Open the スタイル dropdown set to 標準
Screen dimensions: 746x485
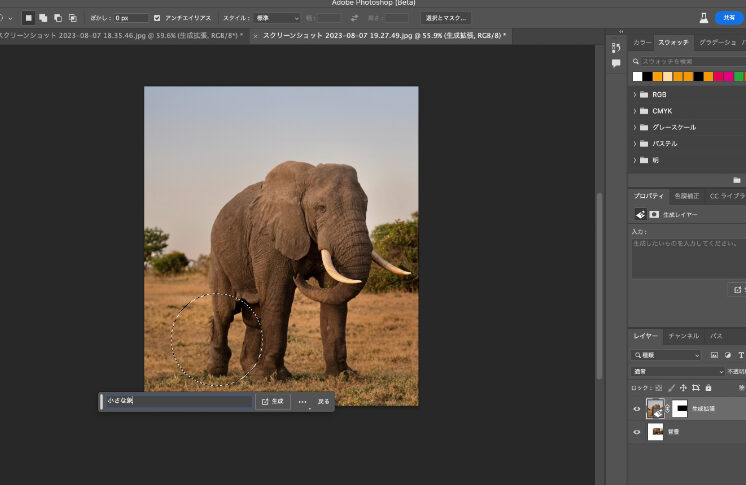[277, 18]
